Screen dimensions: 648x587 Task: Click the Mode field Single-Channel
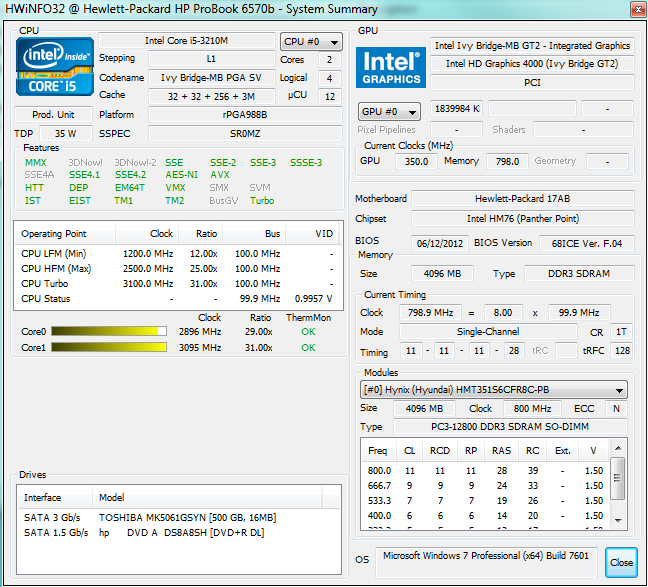(x=488, y=332)
